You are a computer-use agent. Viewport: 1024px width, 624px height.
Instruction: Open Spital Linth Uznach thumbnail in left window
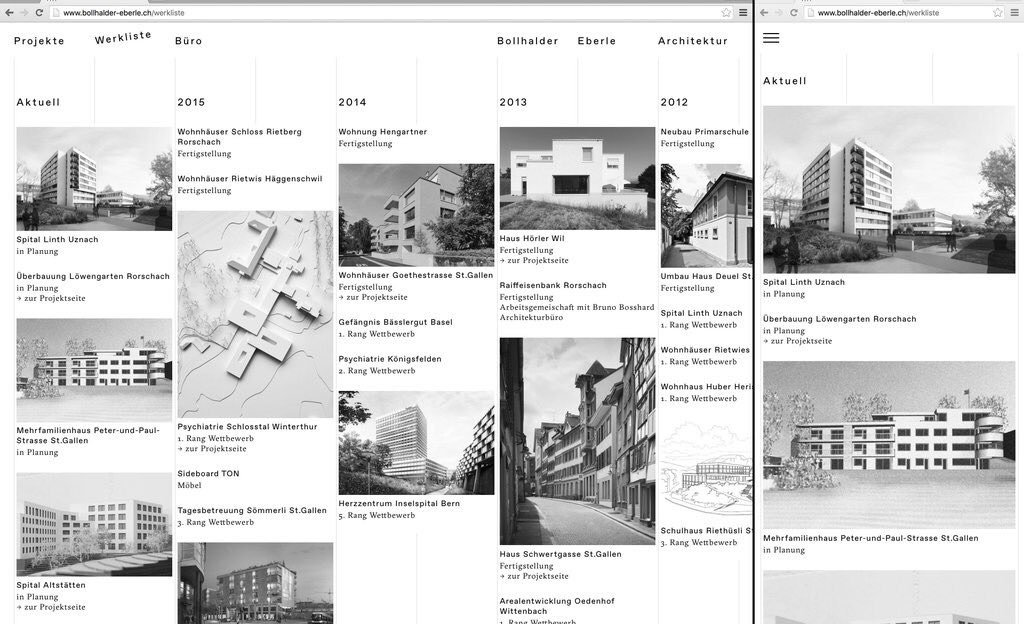[x=94, y=179]
